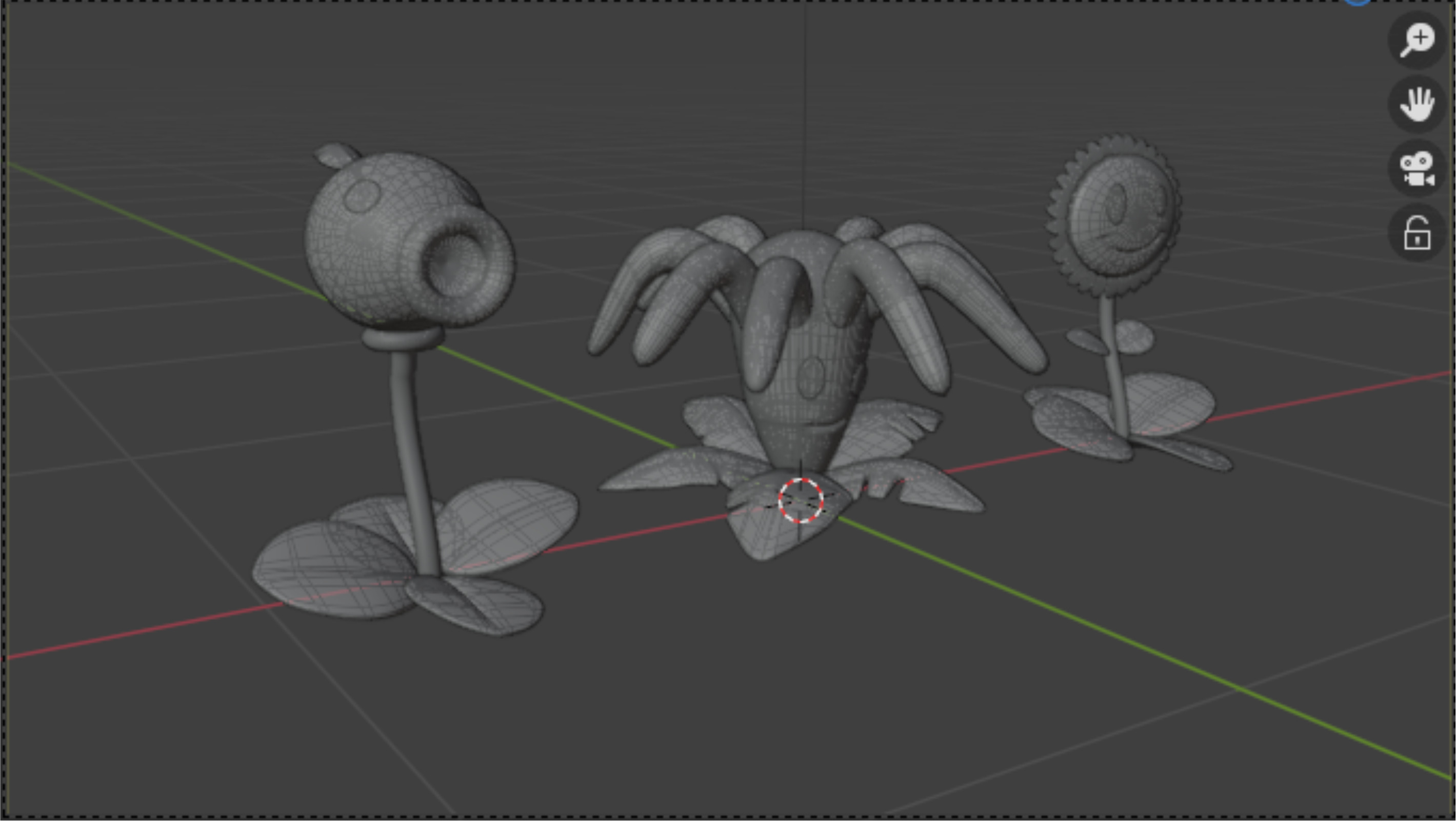This screenshot has height=821, width=1456.
Task: Toggle the camera view icon
Action: tap(1417, 168)
